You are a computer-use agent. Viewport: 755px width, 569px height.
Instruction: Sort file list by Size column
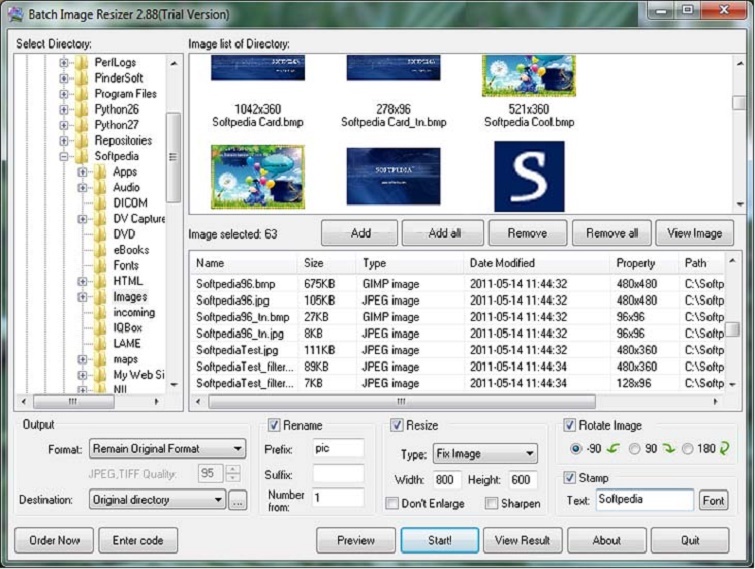click(x=313, y=263)
